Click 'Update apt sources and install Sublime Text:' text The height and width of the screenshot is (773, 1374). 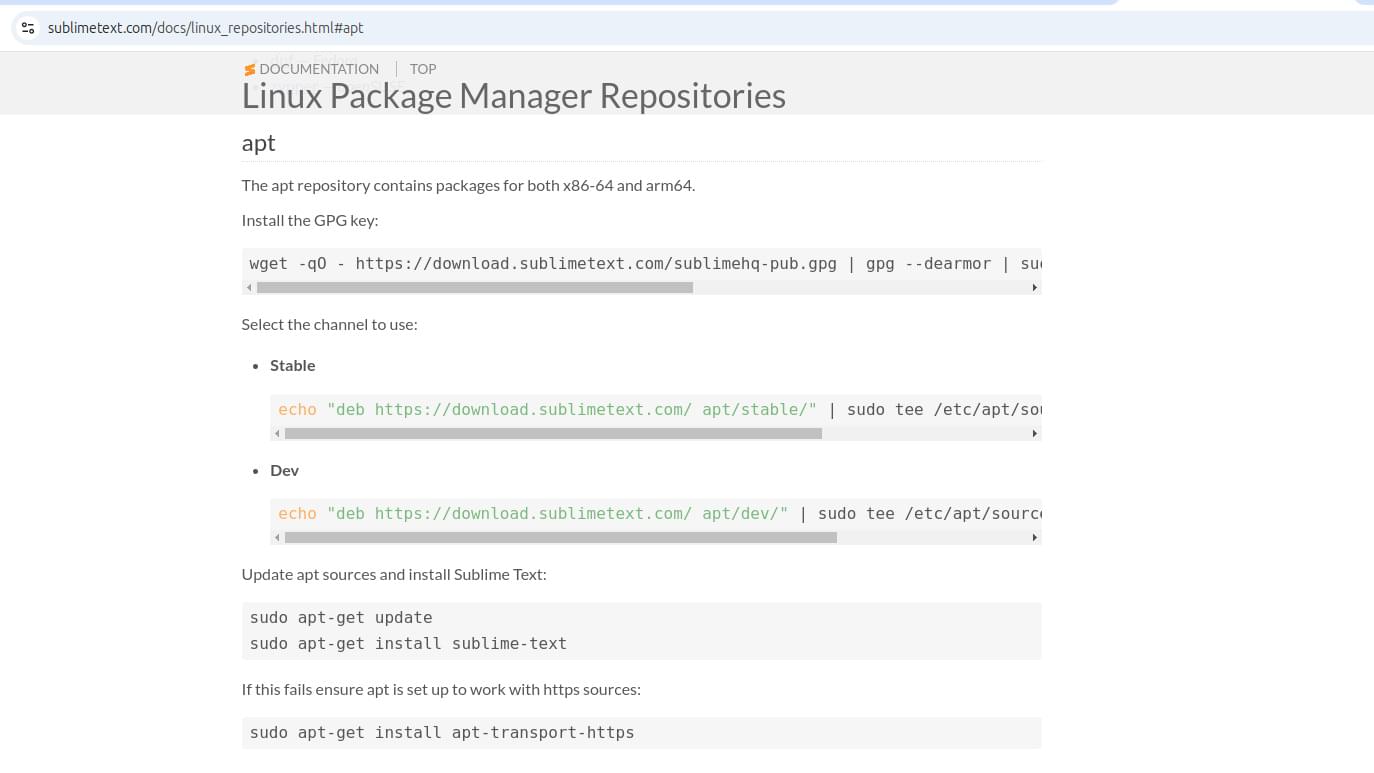(x=394, y=575)
